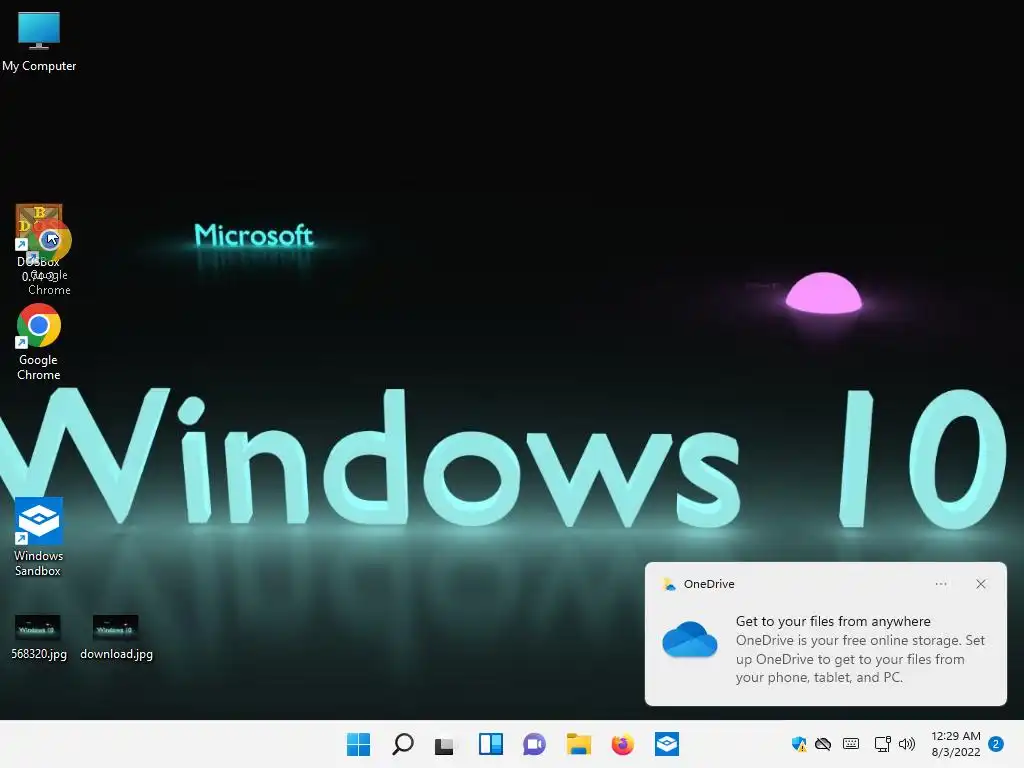This screenshot has width=1024, height=768.
Task: Click the OneDrive notification title
Action: 709,584
